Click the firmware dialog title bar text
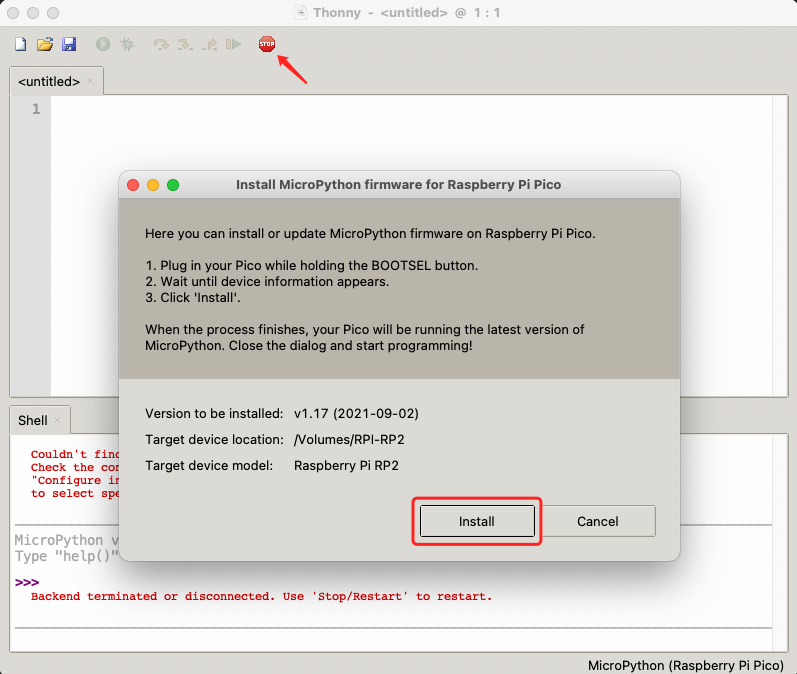Screen dimensions: 797x674 [x=398, y=185]
